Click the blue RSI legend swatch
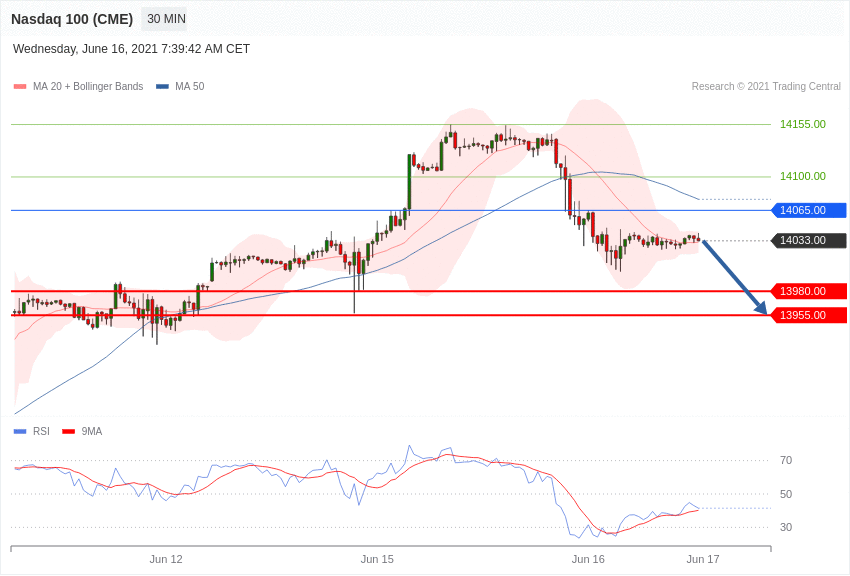 20,432
